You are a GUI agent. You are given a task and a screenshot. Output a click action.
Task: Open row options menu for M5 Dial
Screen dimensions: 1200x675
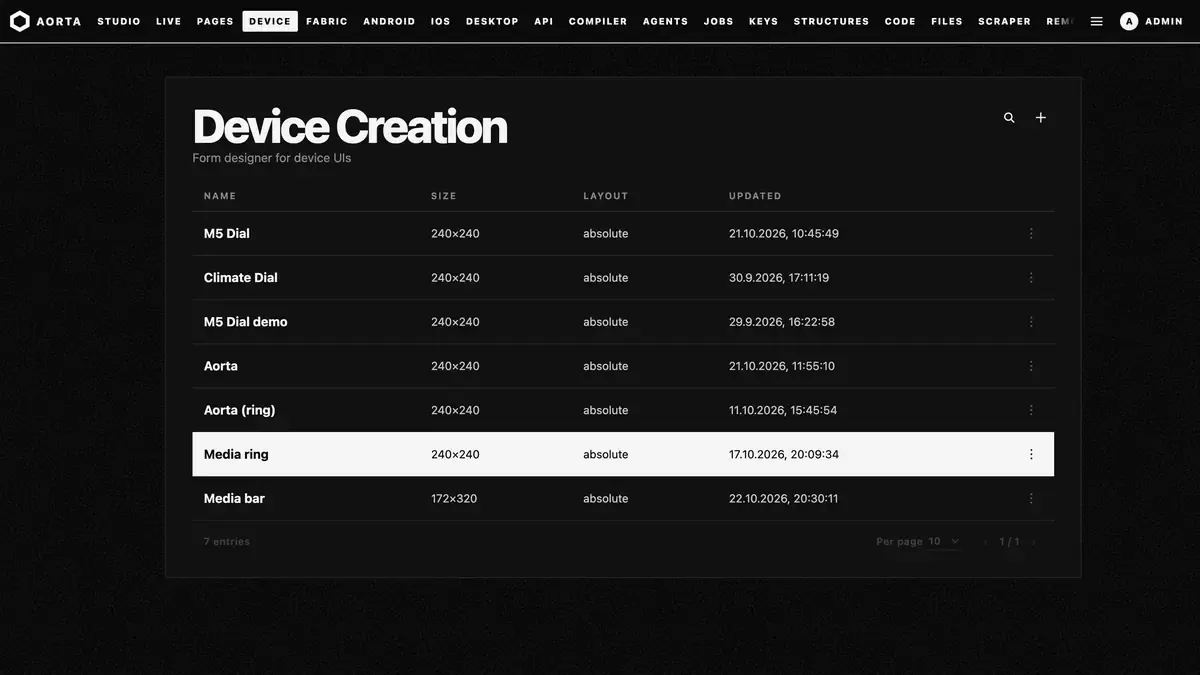click(1031, 234)
